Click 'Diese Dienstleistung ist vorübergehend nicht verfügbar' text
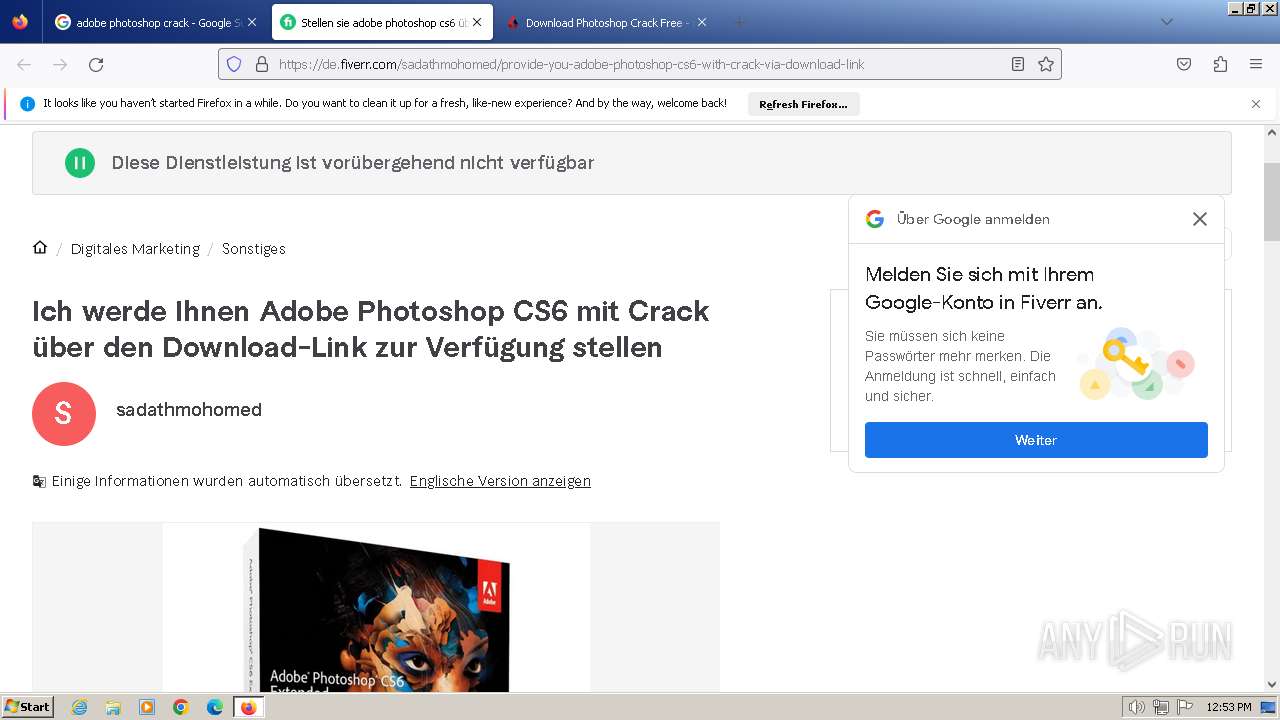Image resolution: width=1280 pixels, height=720 pixels. coord(353,163)
